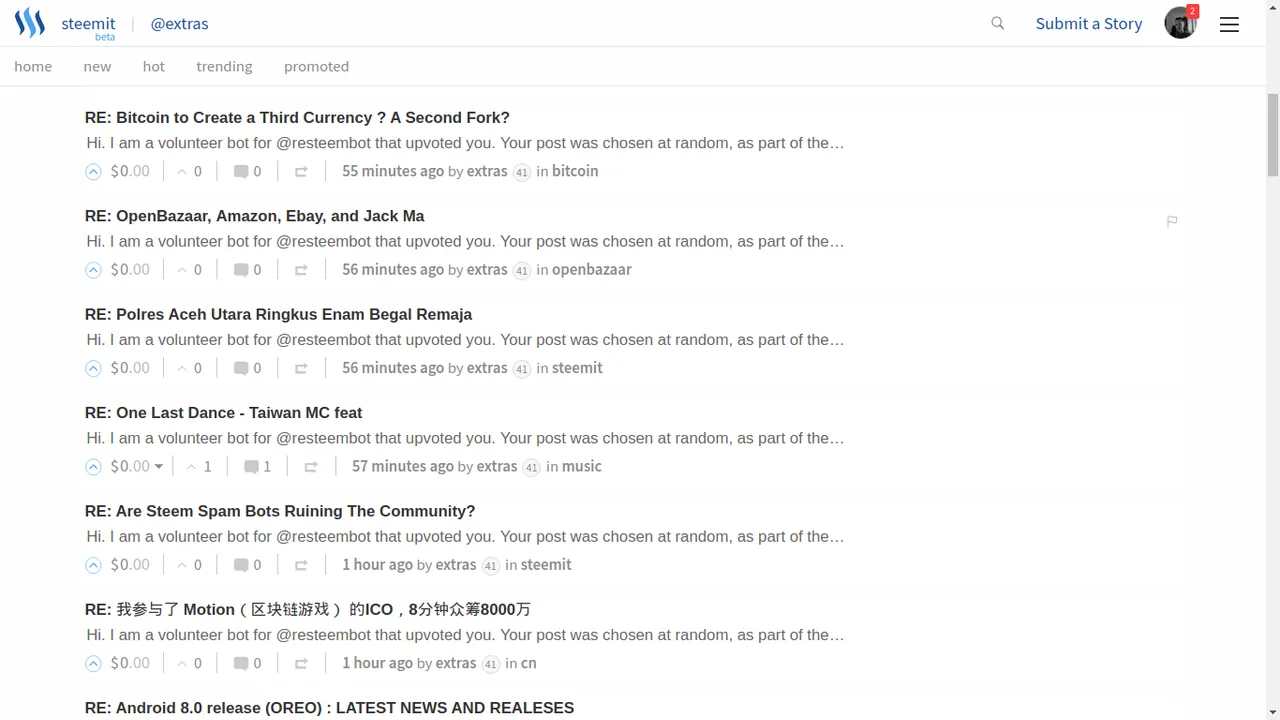The image size is (1280, 720).
Task: Open comments on Polres Aceh Utara post
Action: click(247, 368)
